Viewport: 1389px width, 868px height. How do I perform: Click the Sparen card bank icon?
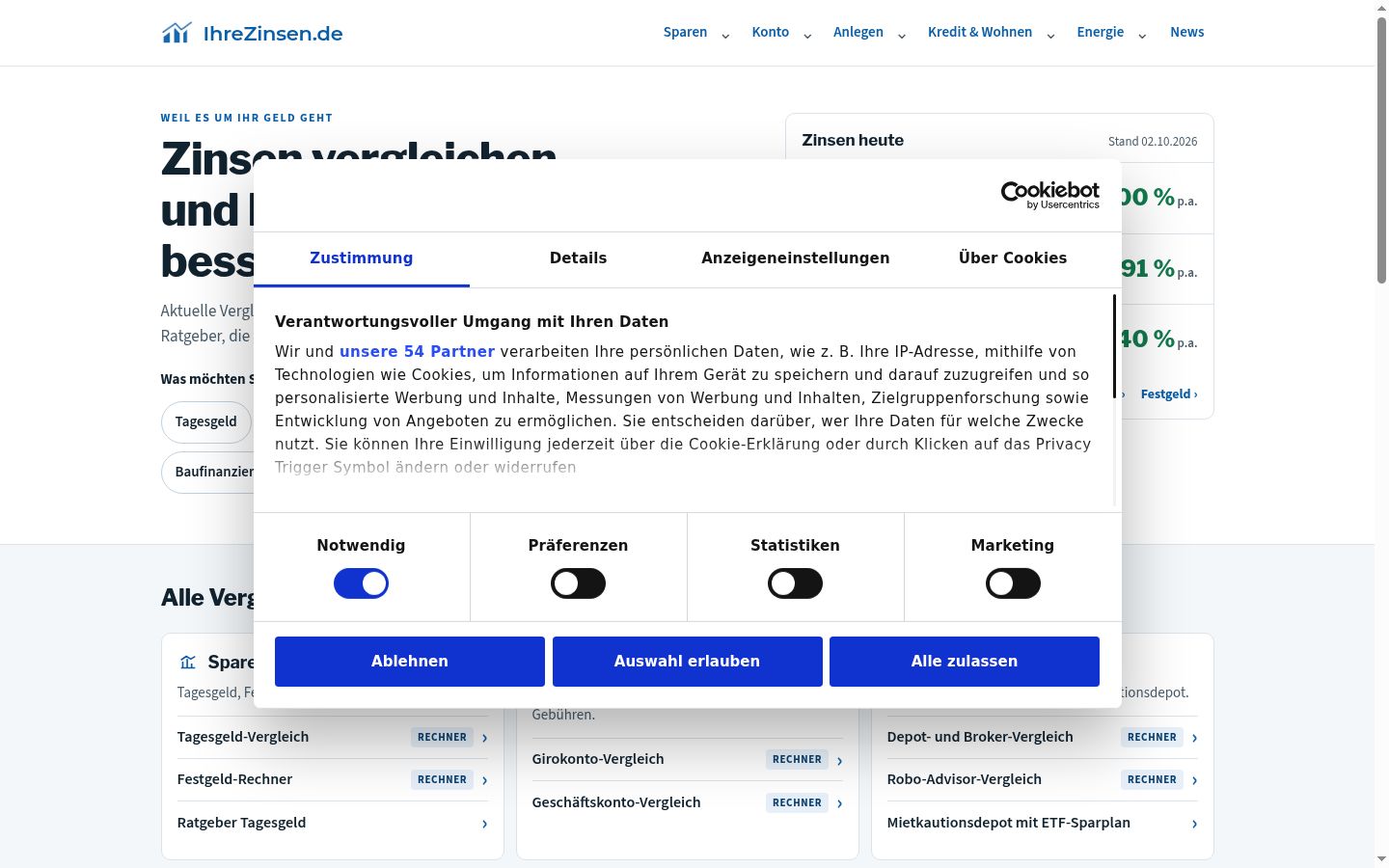pyautogui.click(x=187, y=662)
